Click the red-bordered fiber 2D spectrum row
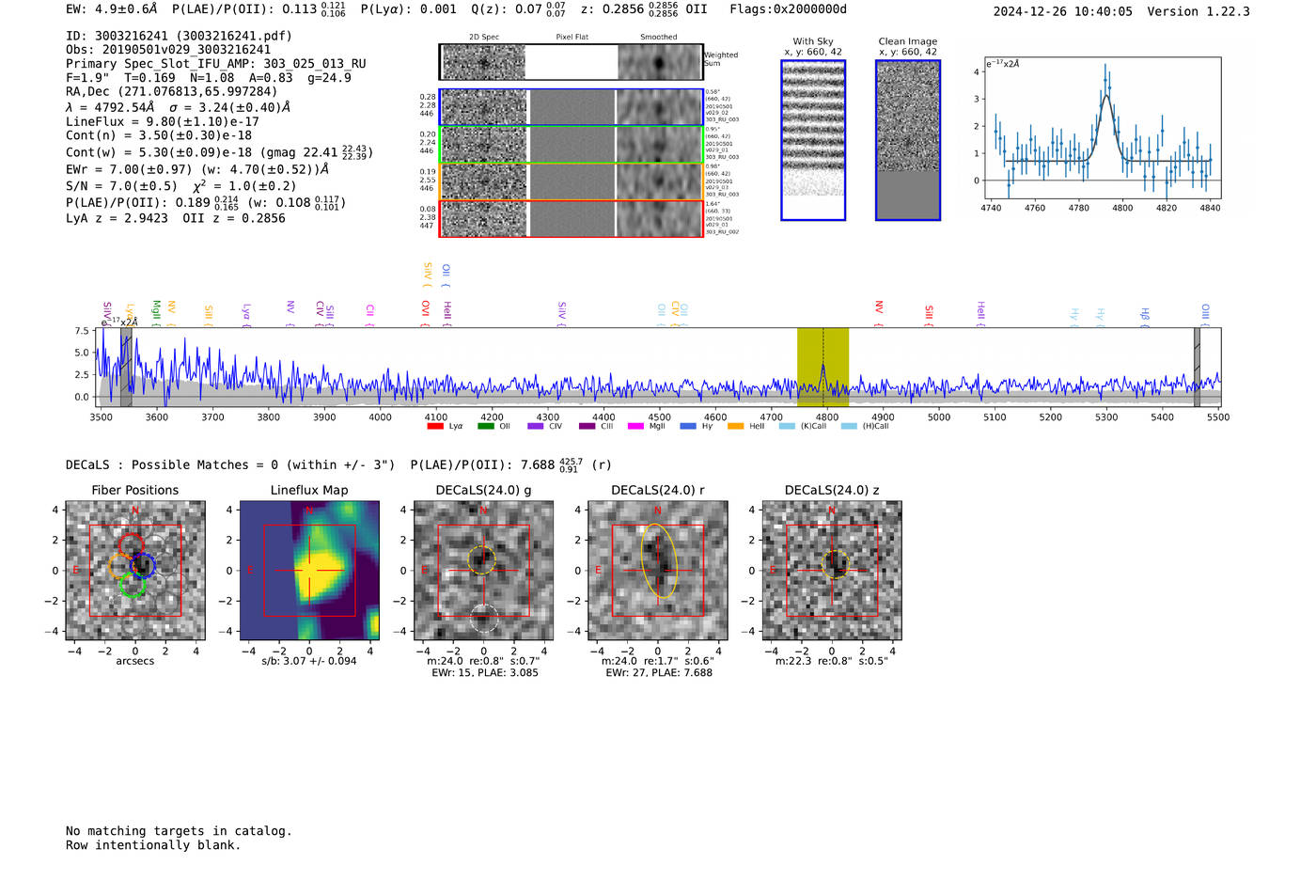This screenshot has width=1316, height=896. coord(571,219)
